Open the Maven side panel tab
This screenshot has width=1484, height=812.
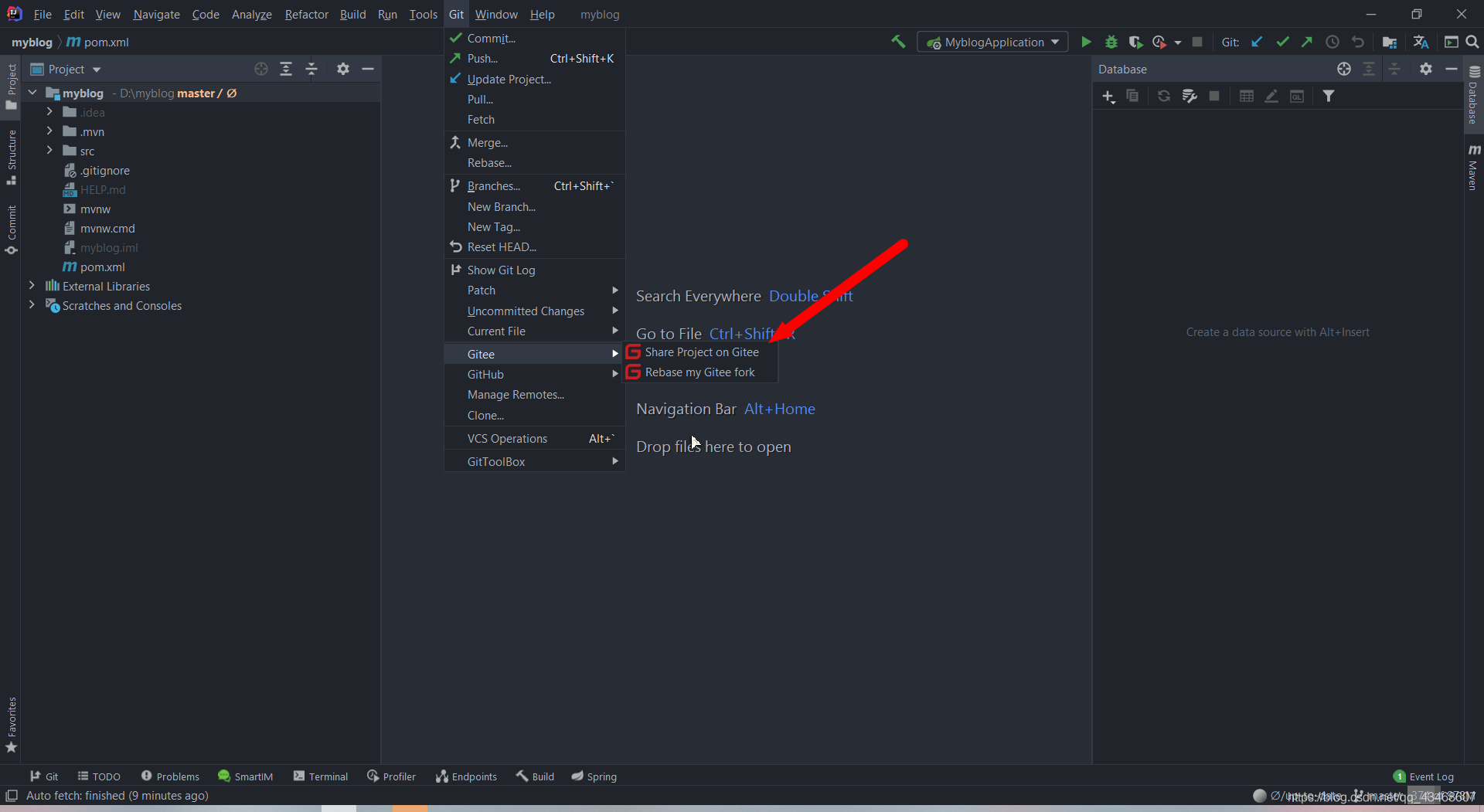pos(1474,166)
